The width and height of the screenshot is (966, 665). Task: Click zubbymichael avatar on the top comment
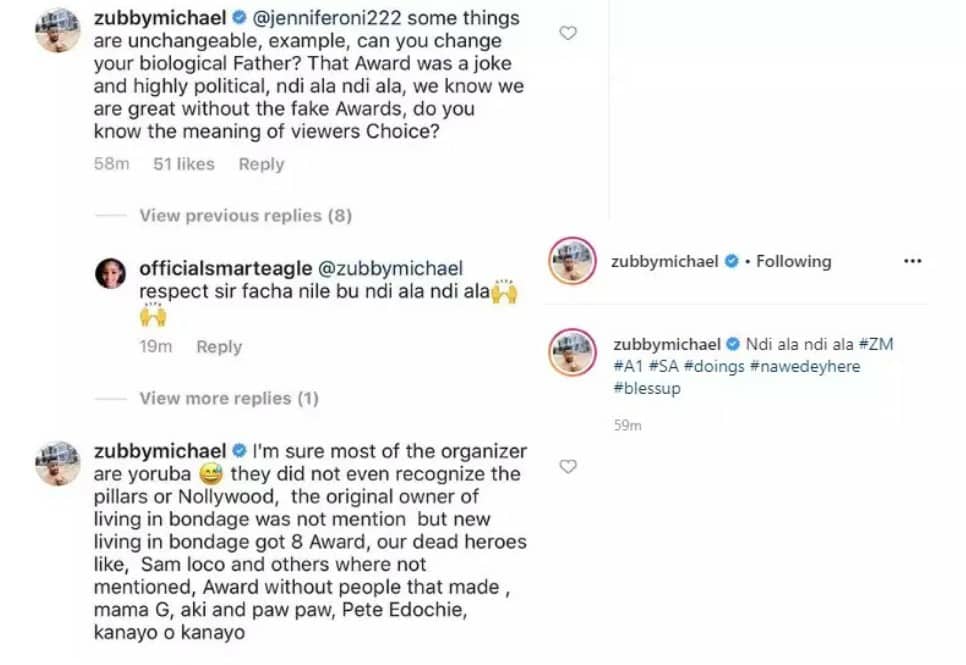pyautogui.click(x=57, y=29)
